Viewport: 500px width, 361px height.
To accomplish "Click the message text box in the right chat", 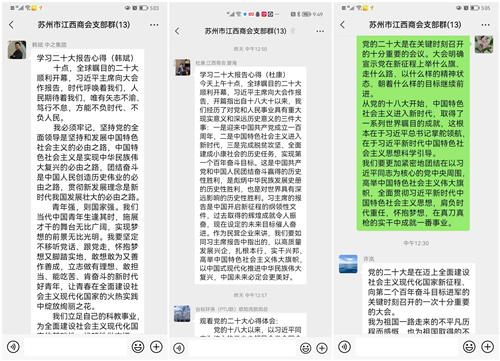I will [x=407, y=347].
